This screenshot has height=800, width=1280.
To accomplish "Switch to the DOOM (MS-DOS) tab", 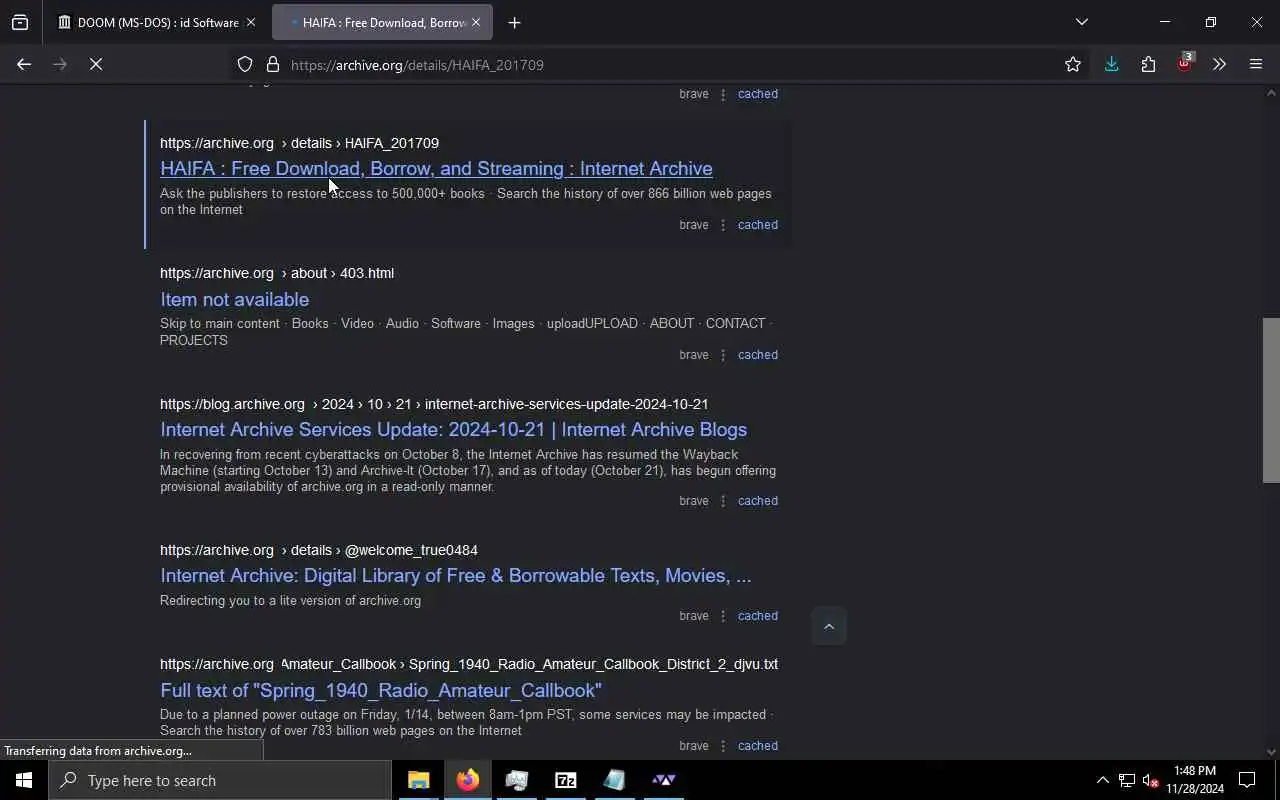I will pyautogui.click(x=156, y=22).
